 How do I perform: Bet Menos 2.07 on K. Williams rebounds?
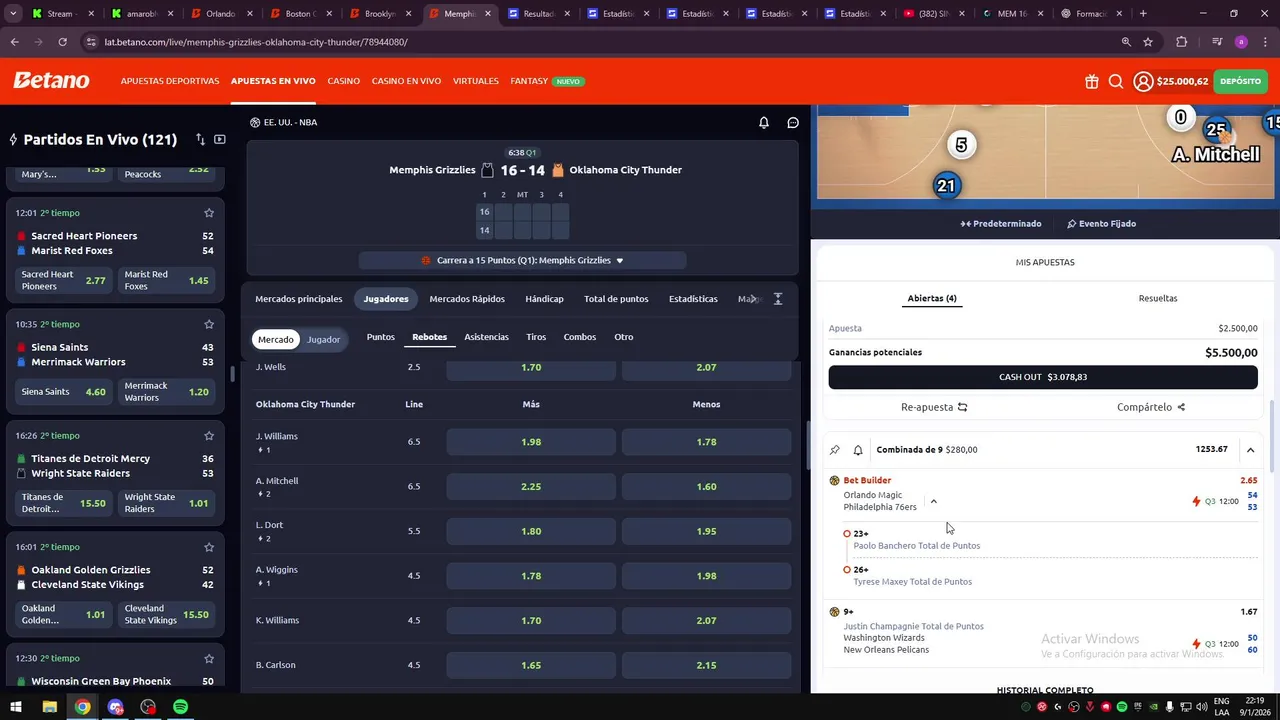(x=706, y=620)
